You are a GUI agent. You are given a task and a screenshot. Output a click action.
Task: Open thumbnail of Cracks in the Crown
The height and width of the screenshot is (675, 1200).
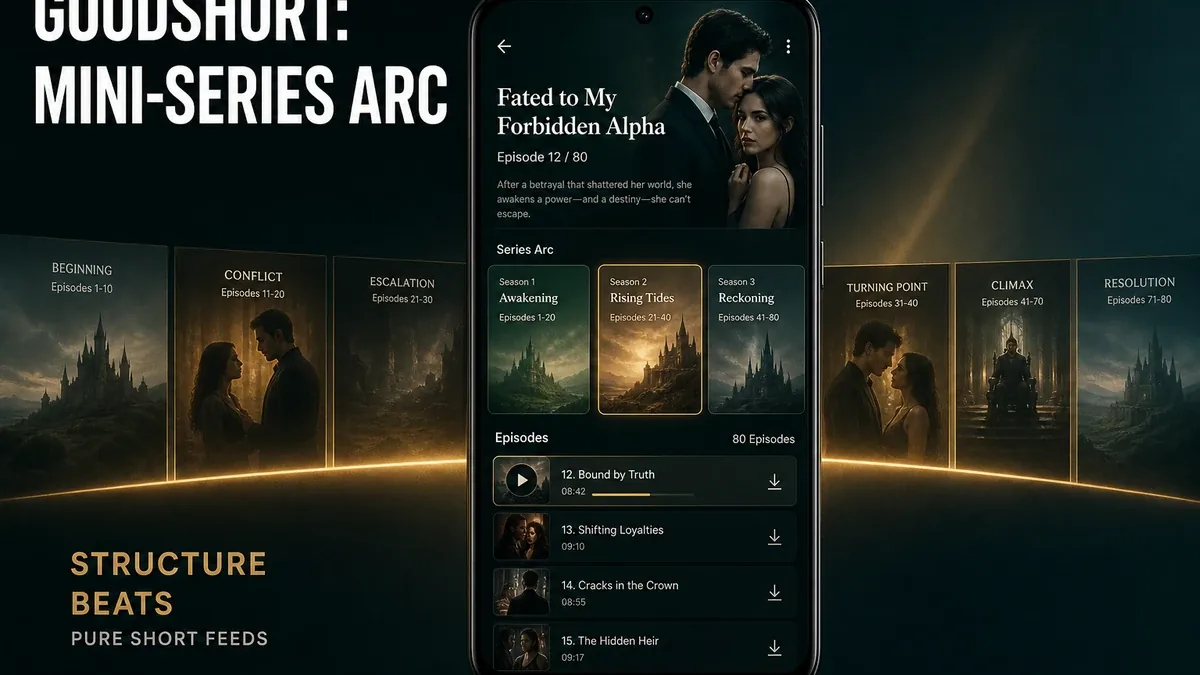(x=521, y=592)
